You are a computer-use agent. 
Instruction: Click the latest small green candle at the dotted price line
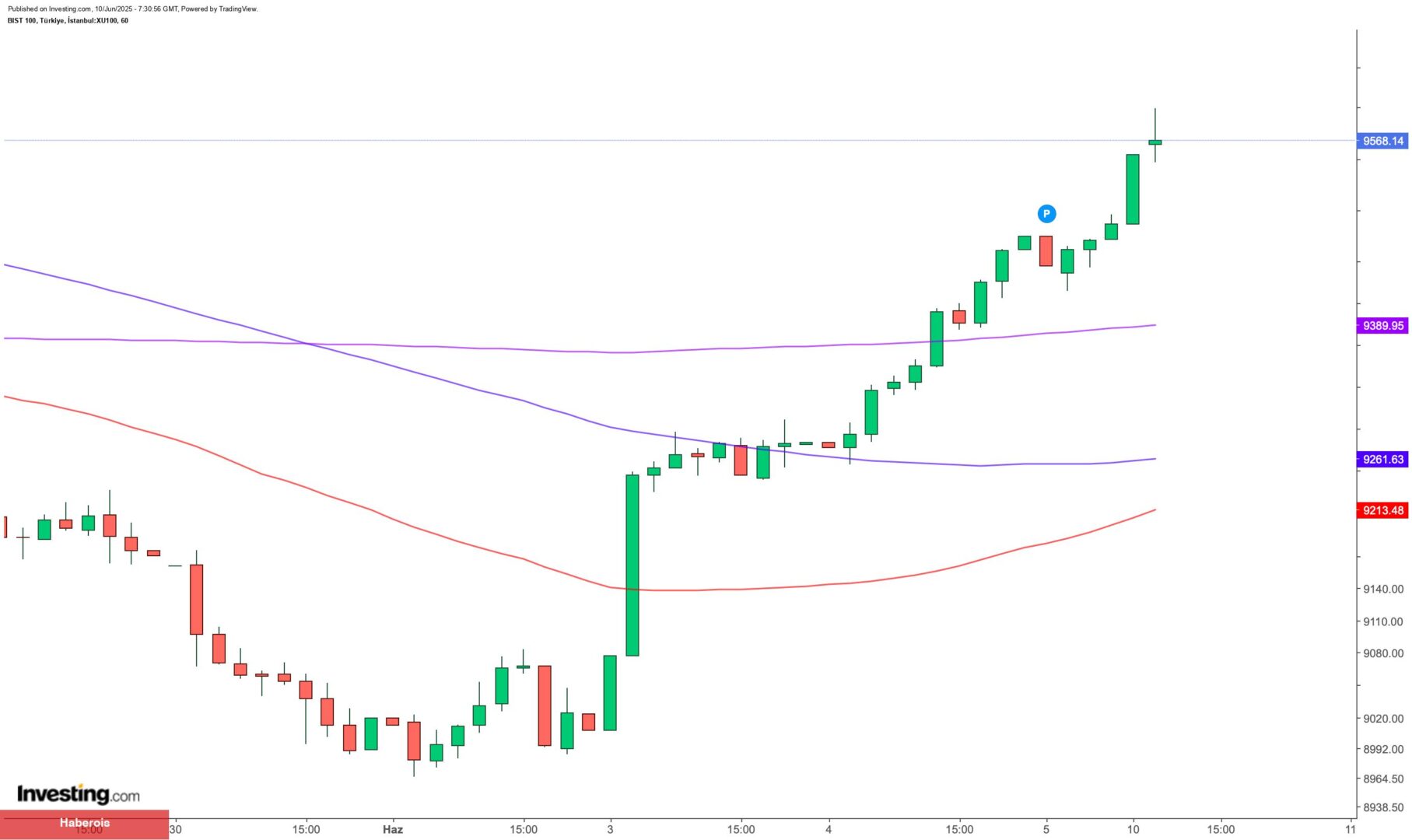coord(1155,142)
